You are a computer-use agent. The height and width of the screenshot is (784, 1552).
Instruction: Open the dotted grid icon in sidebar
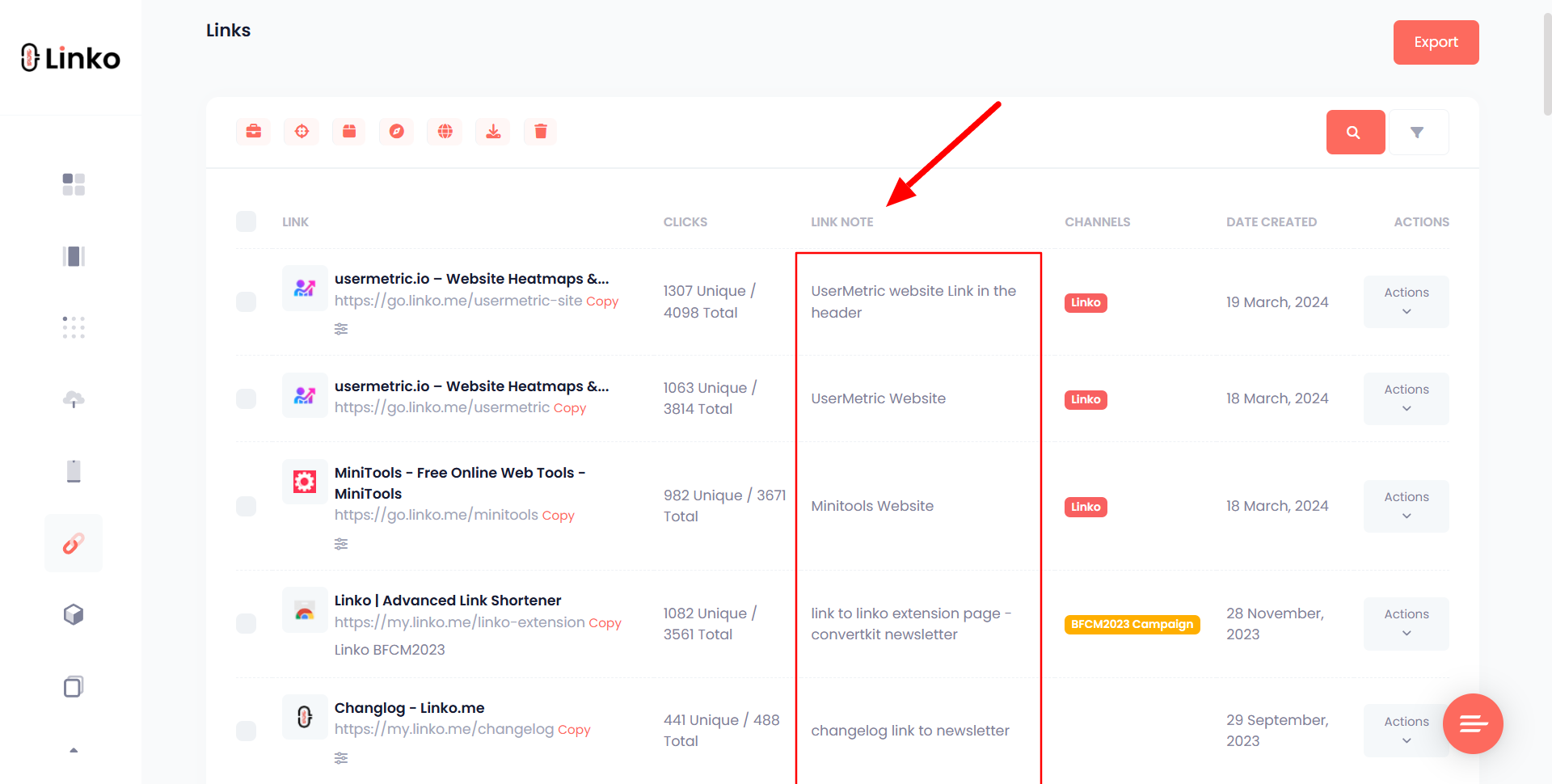[x=74, y=327]
